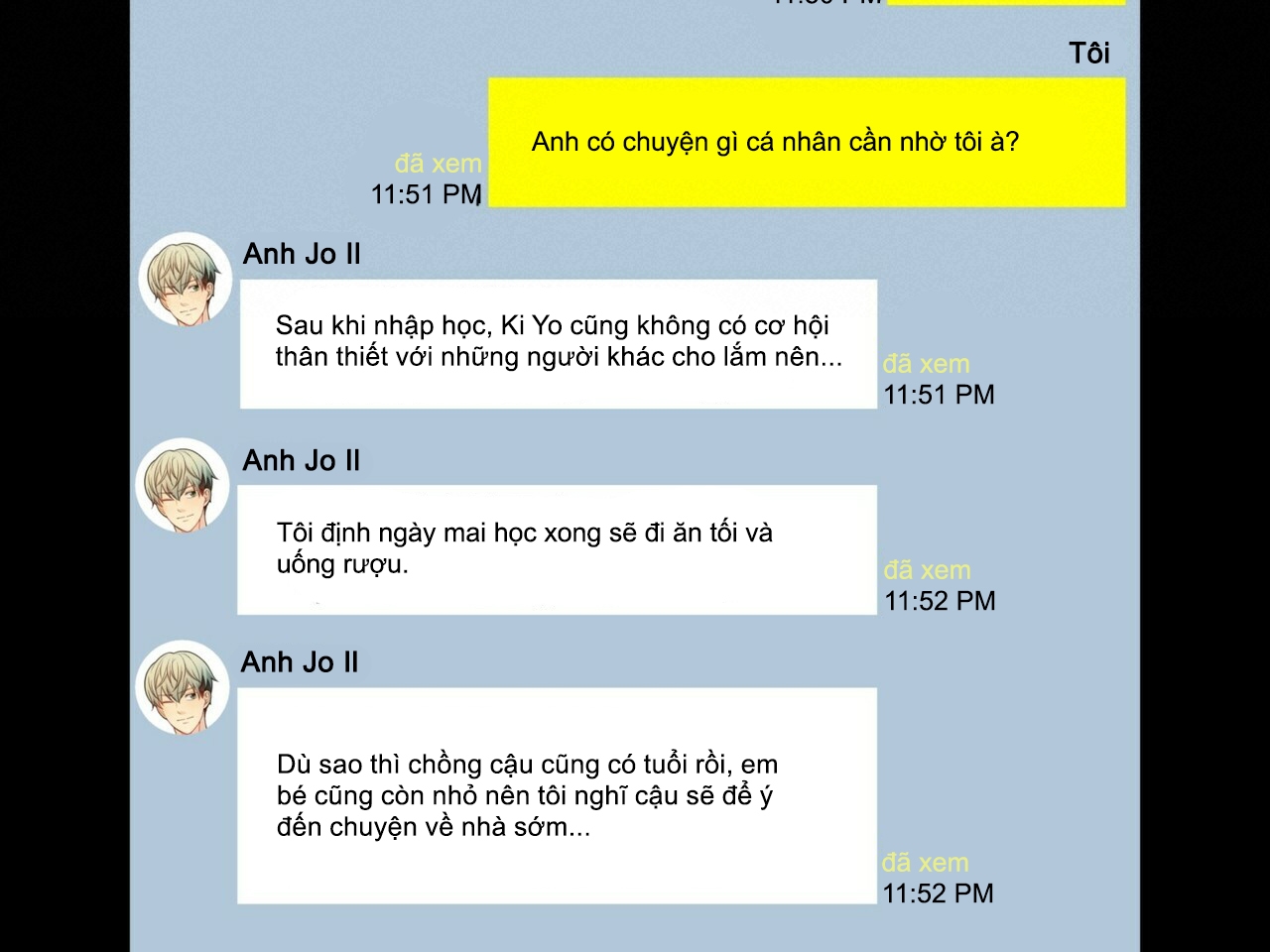Tap message about dinner and drinks tomorrow
Image resolution: width=1270 pixels, height=952 pixels.
coord(558,550)
